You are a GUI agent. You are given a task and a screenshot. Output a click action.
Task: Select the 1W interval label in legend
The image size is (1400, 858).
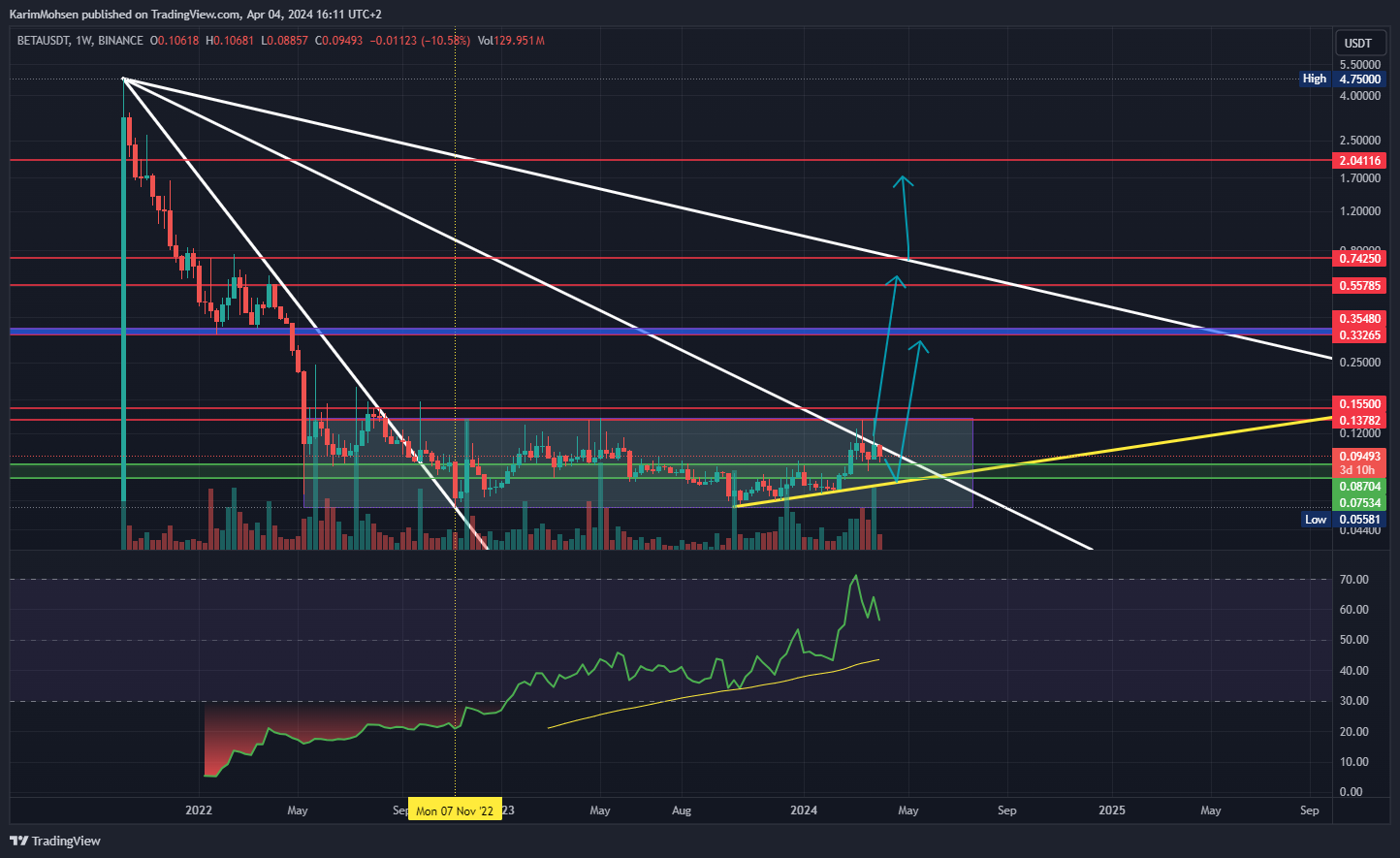83,41
